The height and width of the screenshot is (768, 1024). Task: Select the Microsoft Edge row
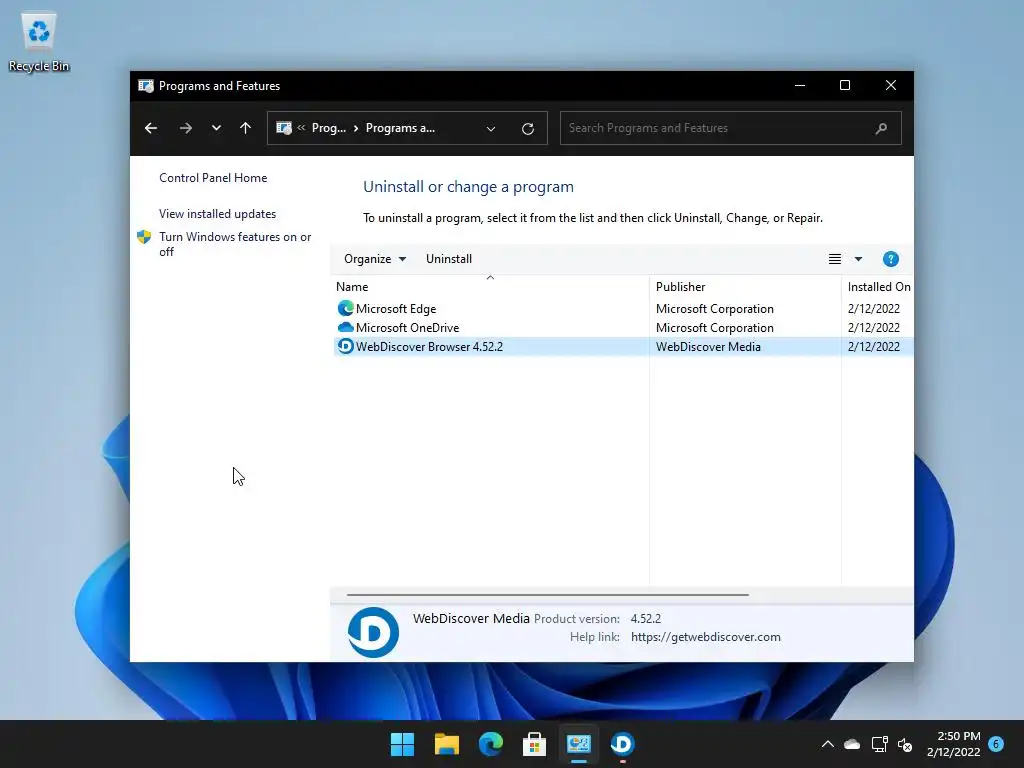pos(623,308)
